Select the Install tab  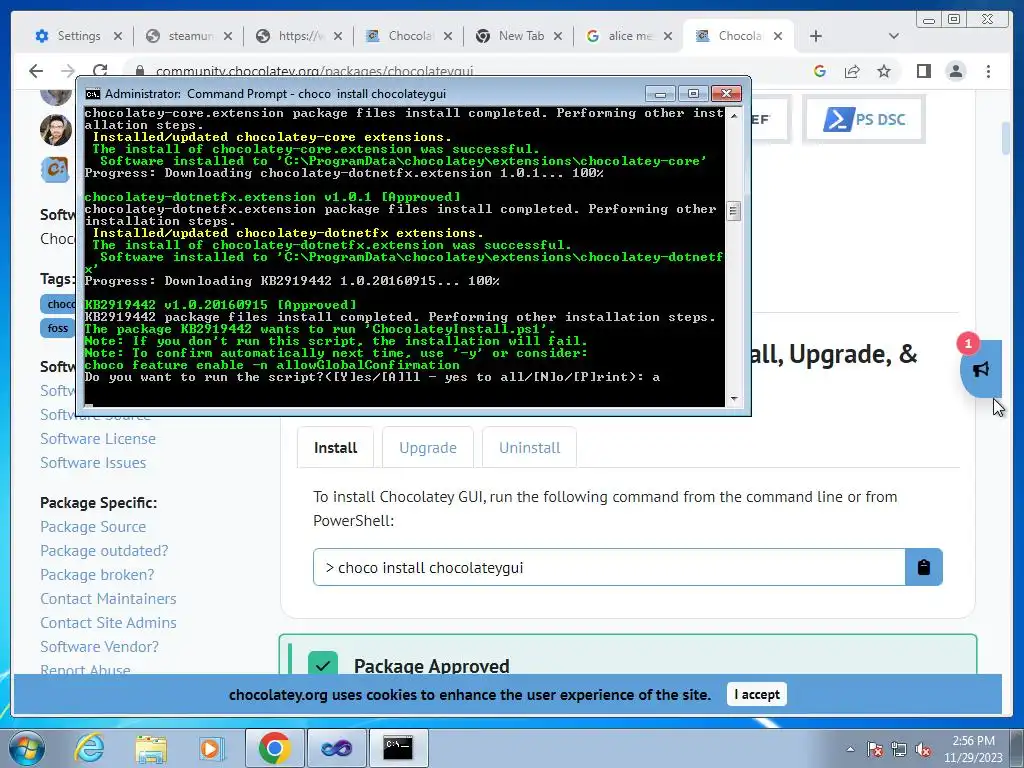[x=336, y=448]
